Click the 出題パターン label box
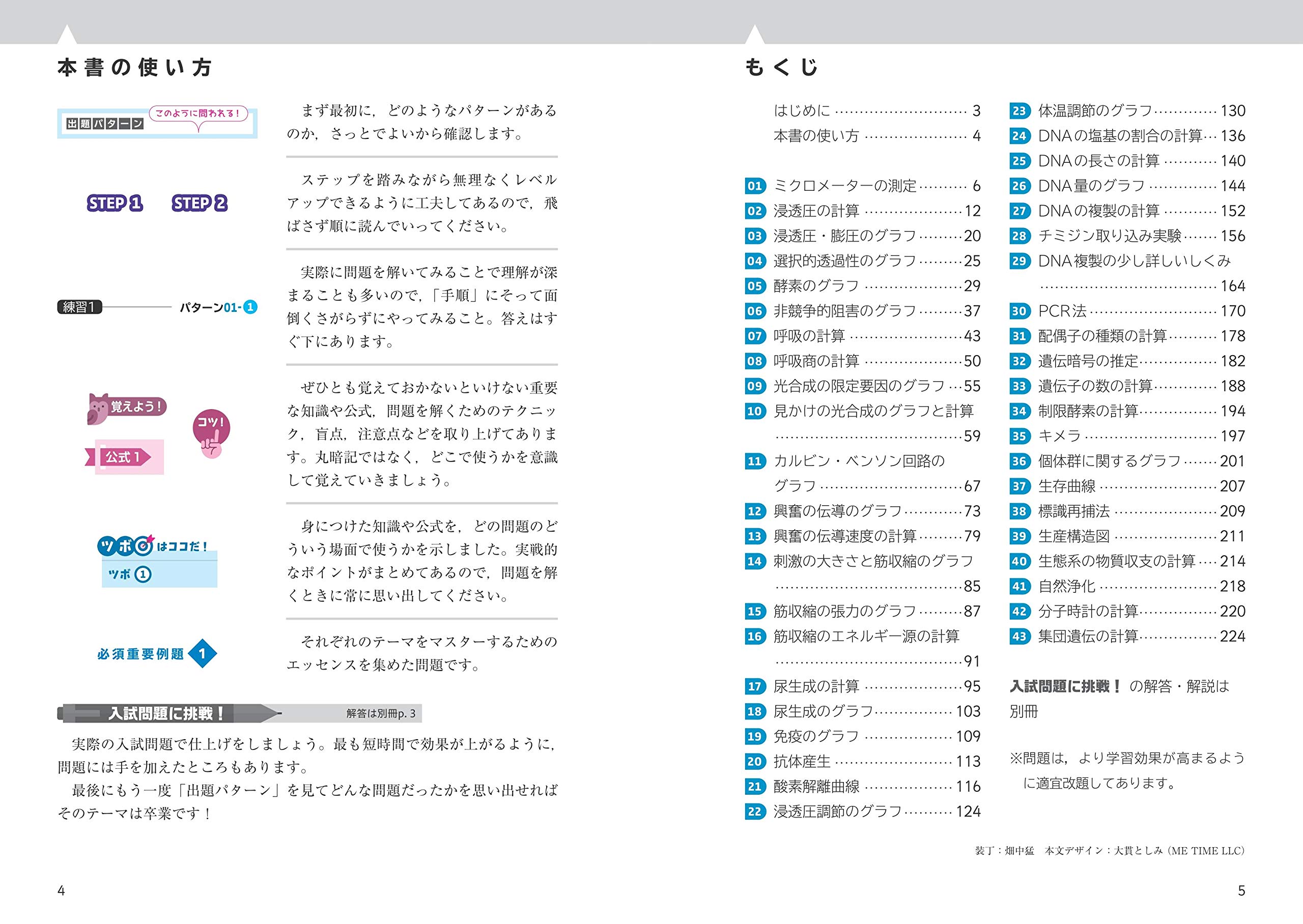The image size is (1303, 924). click(157, 122)
